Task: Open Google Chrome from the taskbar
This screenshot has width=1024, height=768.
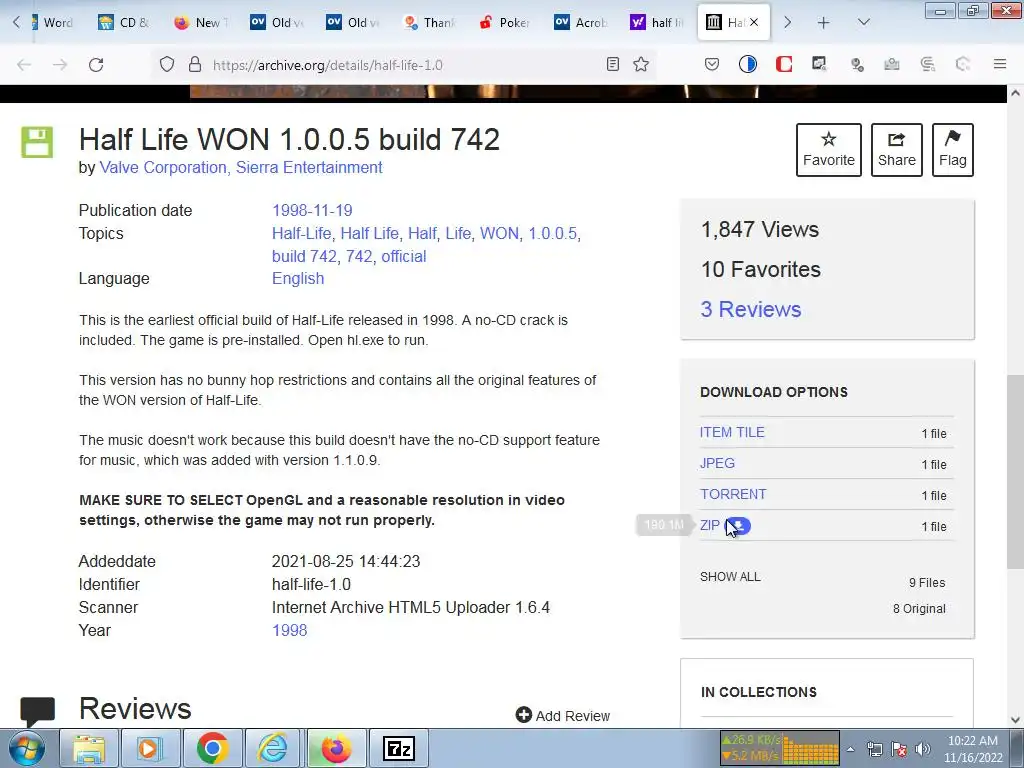Action: coord(212,749)
